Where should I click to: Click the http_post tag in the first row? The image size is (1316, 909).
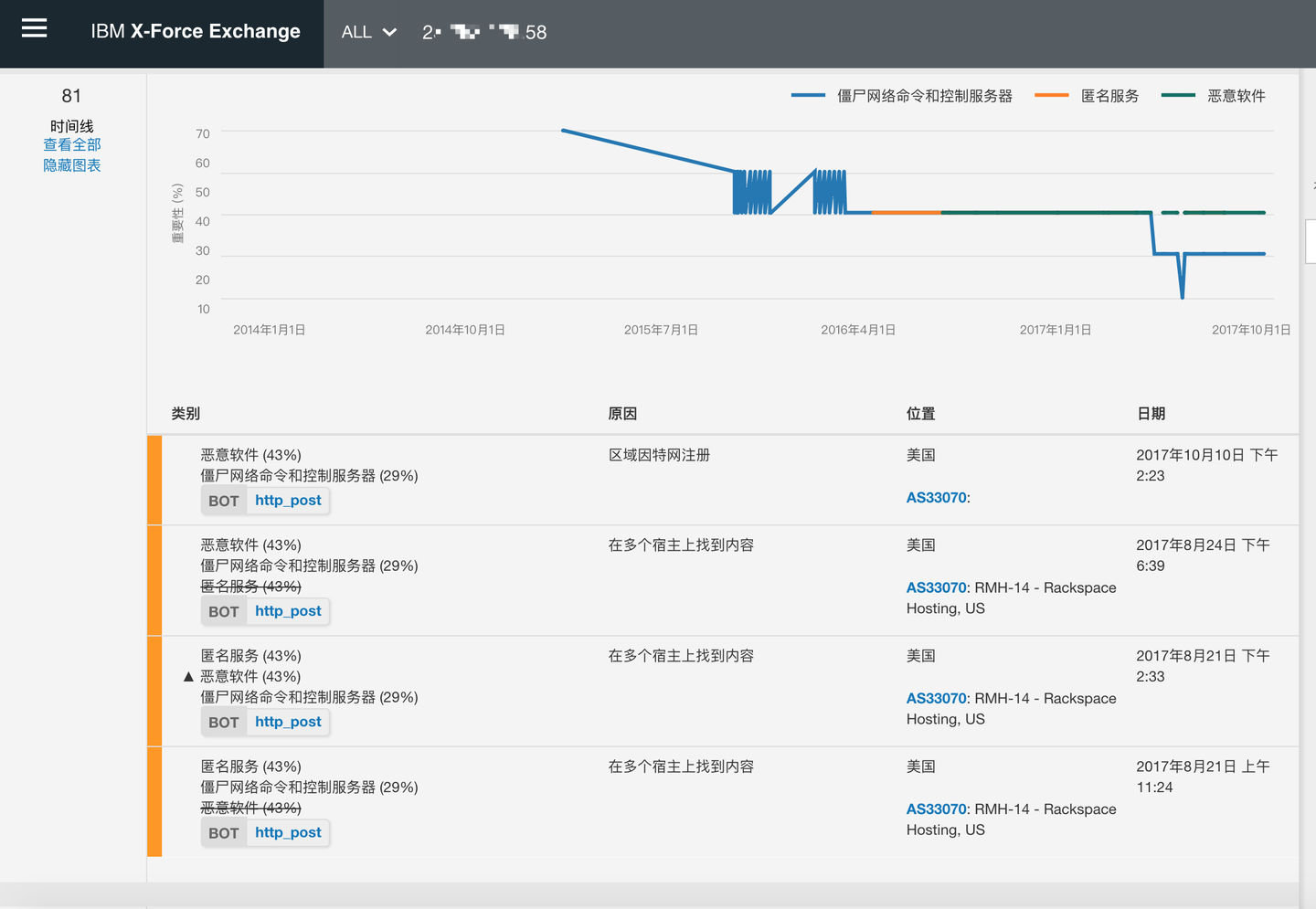[x=288, y=501]
